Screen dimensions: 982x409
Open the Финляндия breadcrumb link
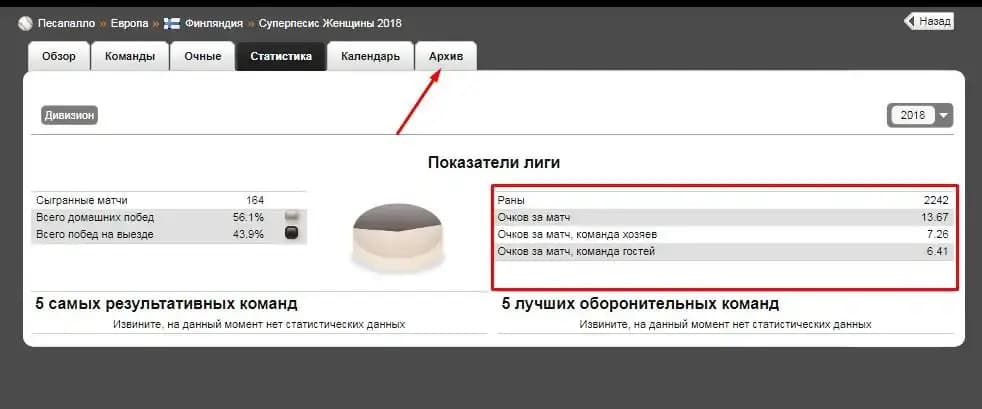tap(214, 24)
